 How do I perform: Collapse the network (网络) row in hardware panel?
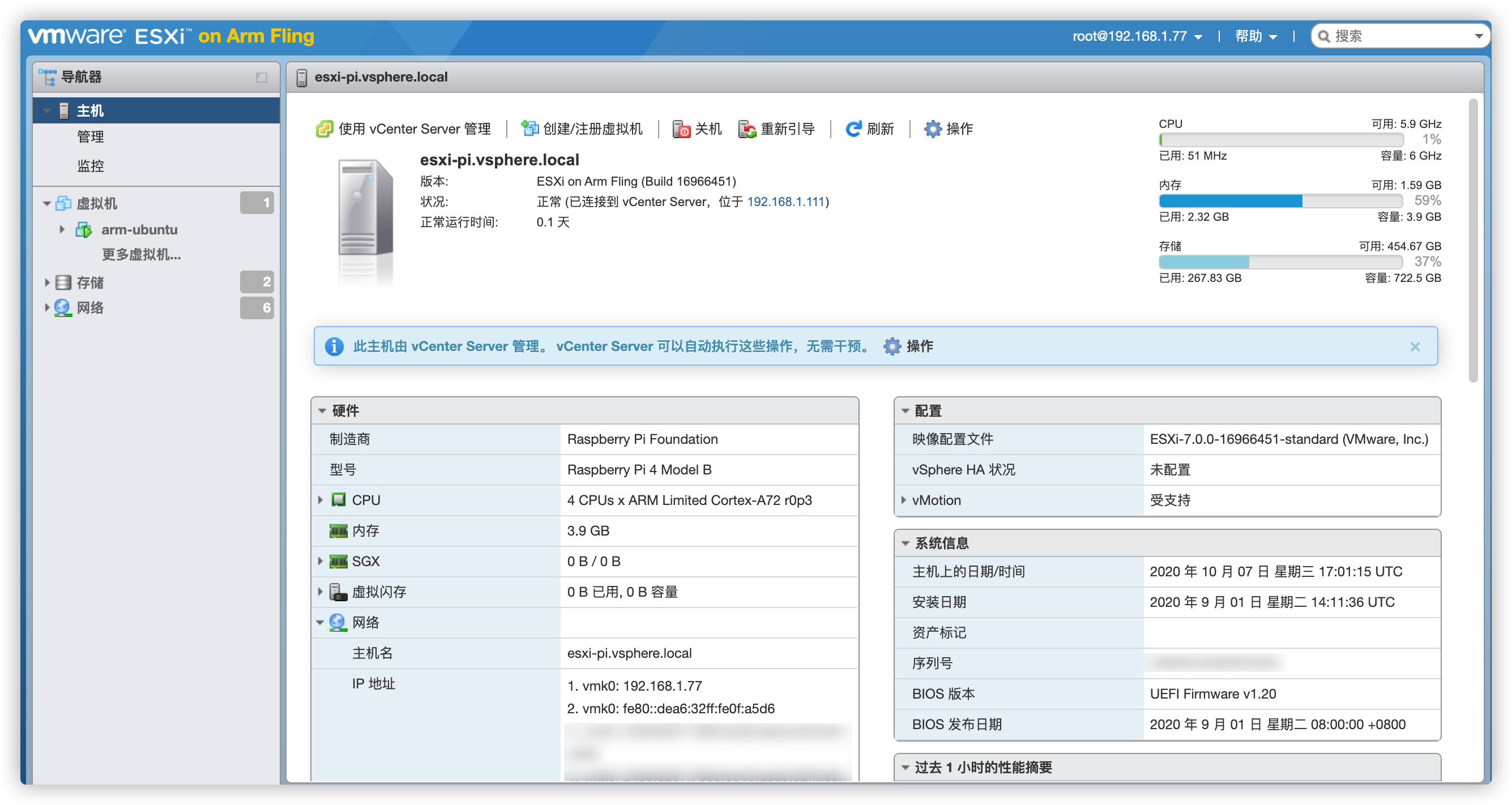point(321,623)
